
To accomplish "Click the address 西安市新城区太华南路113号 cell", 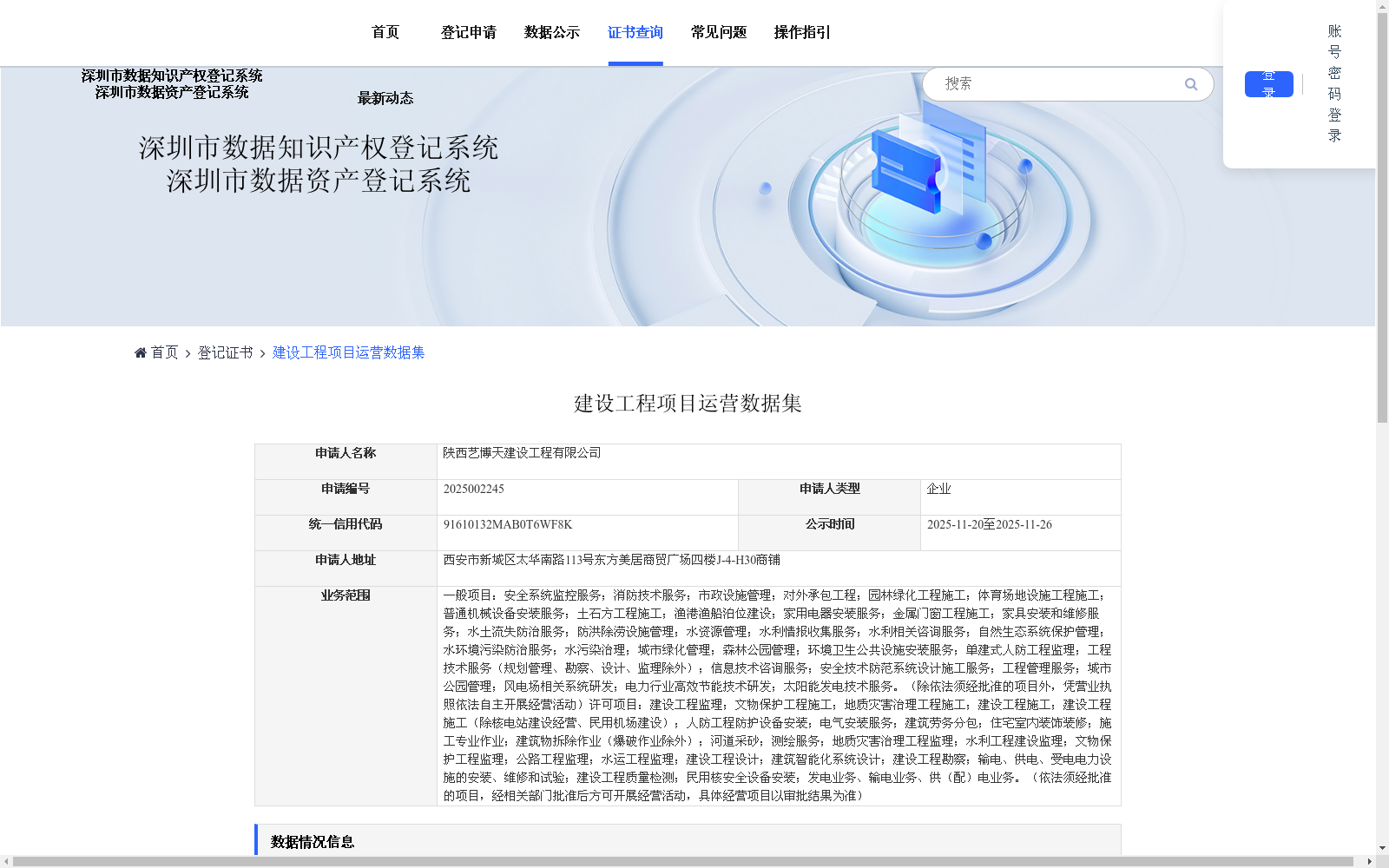I will click(779, 569).
